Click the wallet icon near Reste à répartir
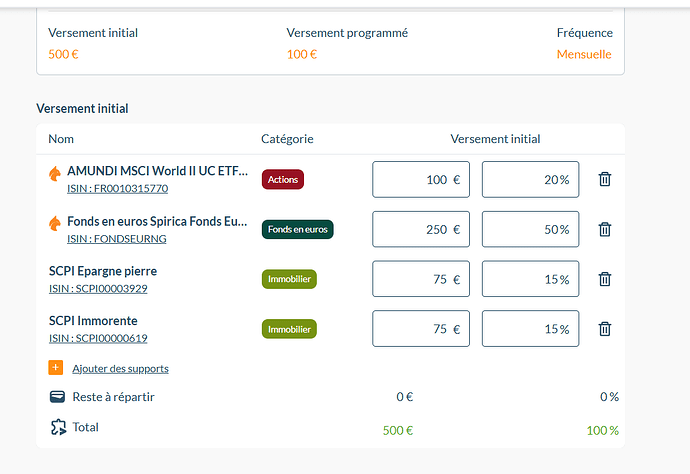Viewport: 690px width, 474px height. pyautogui.click(x=57, y=397)
